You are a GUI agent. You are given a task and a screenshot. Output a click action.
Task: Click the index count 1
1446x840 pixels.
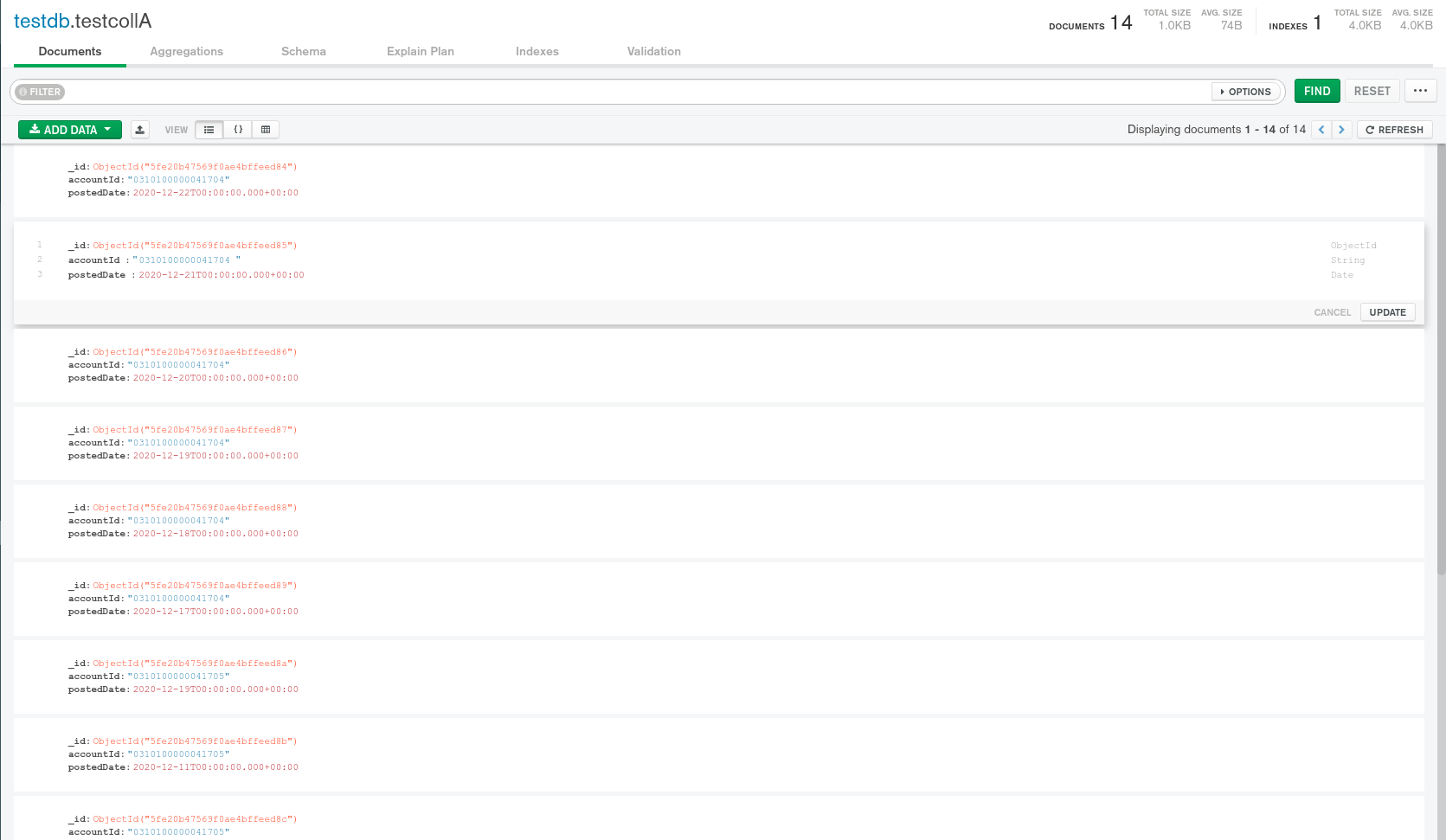pos(1317,22)
